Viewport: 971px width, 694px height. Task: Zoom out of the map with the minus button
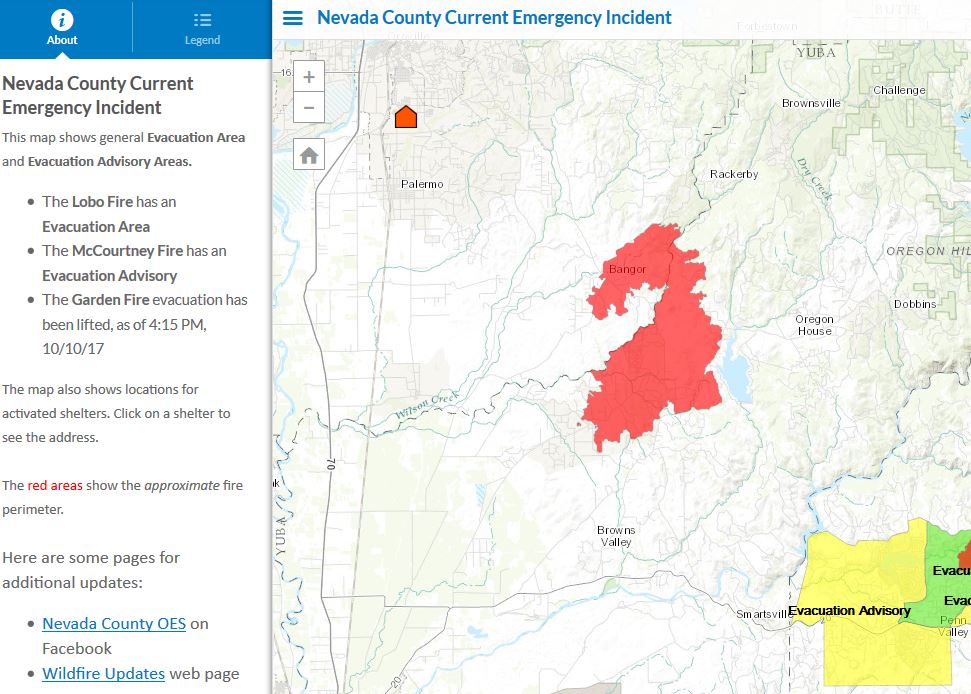[309, 108]
